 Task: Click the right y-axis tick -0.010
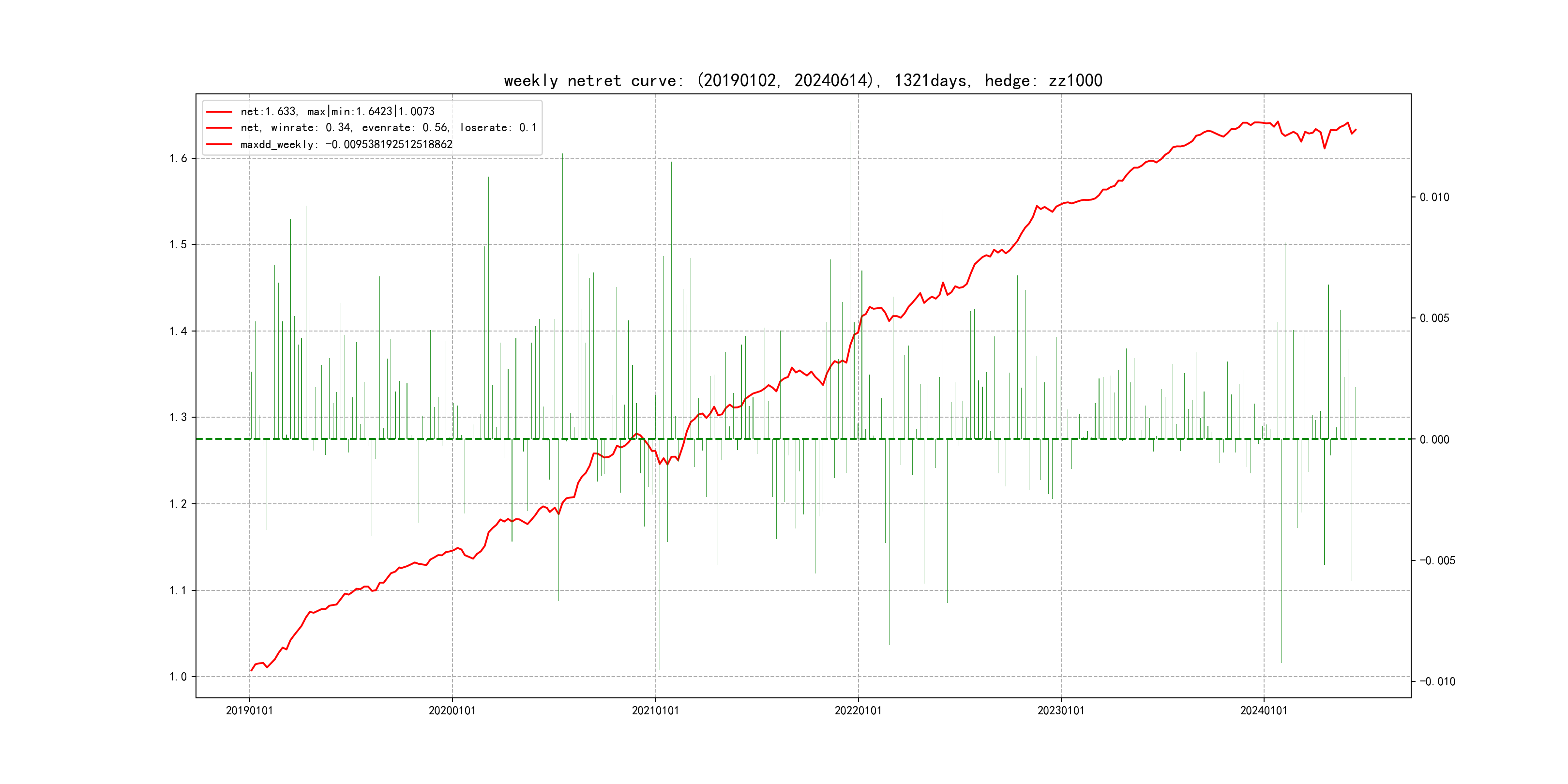[1437, 682]
